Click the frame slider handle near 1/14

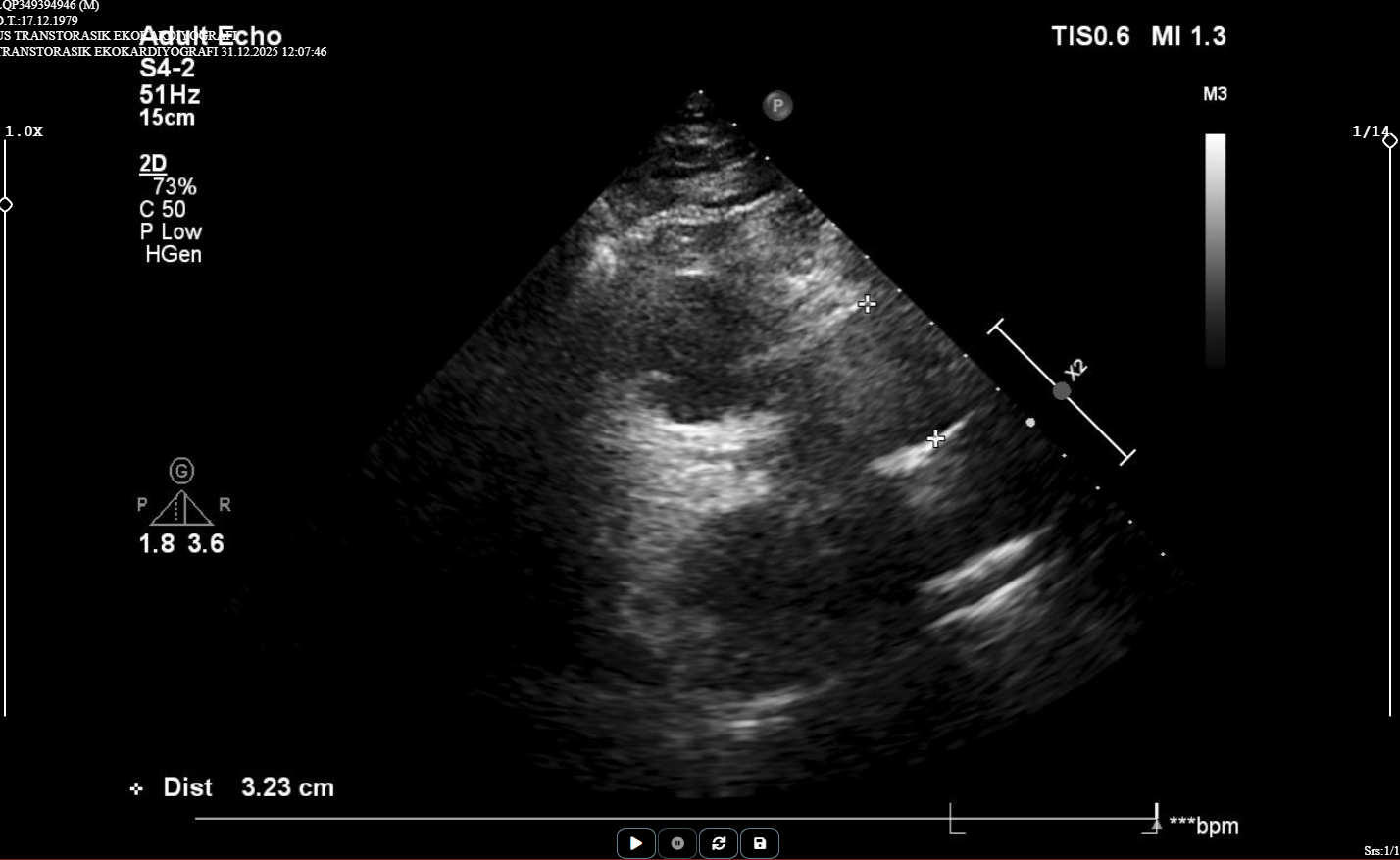(x=1390, y=141)
